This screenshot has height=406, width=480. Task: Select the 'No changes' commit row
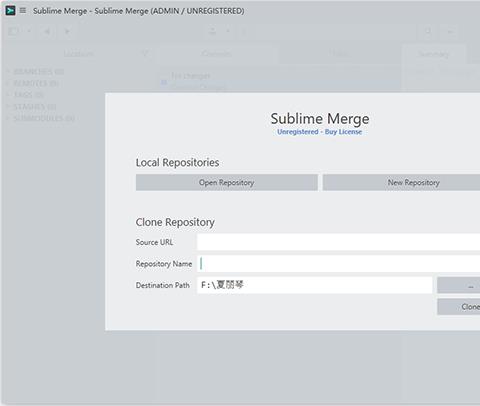pos(279,81)
